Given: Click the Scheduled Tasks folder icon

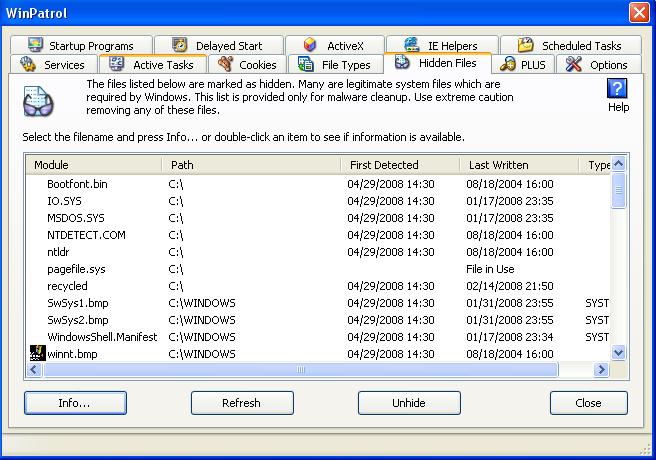Looking at the screenshot, I should coord(526,45).
